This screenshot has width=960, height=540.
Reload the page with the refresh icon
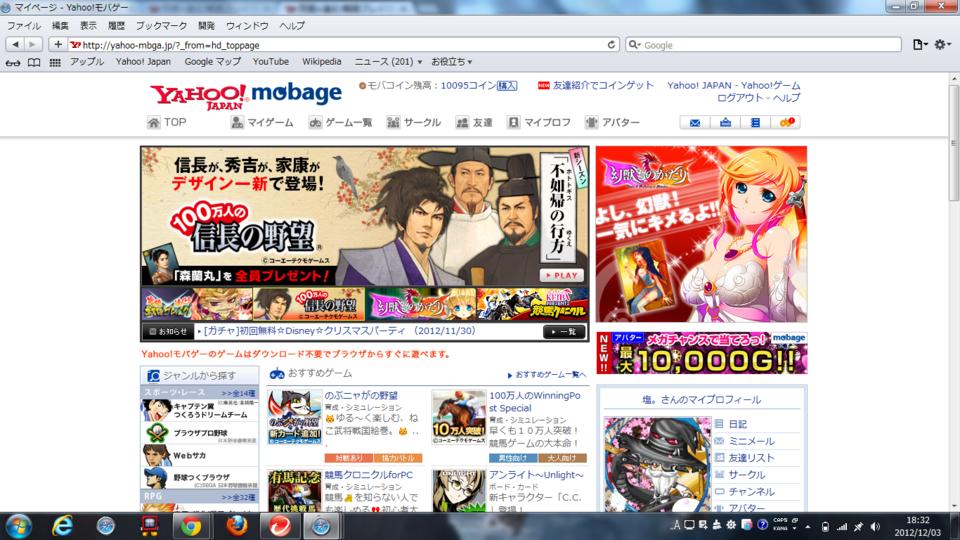[611, 45]
